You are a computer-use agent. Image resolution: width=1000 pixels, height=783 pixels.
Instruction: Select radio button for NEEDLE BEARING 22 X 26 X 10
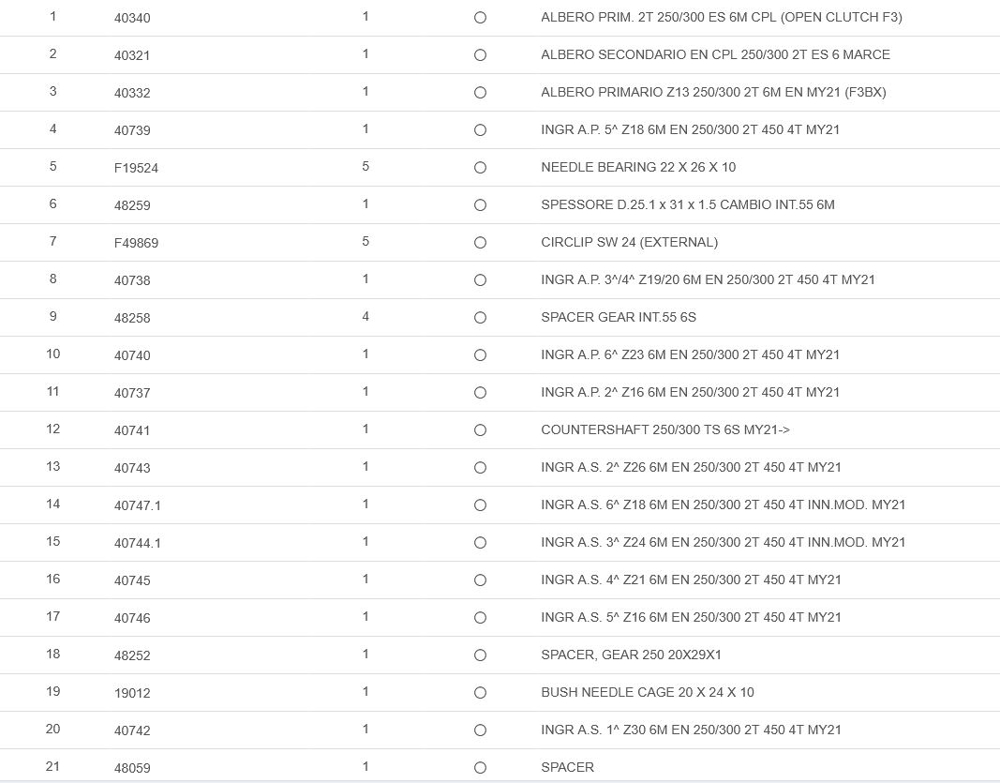480,168
